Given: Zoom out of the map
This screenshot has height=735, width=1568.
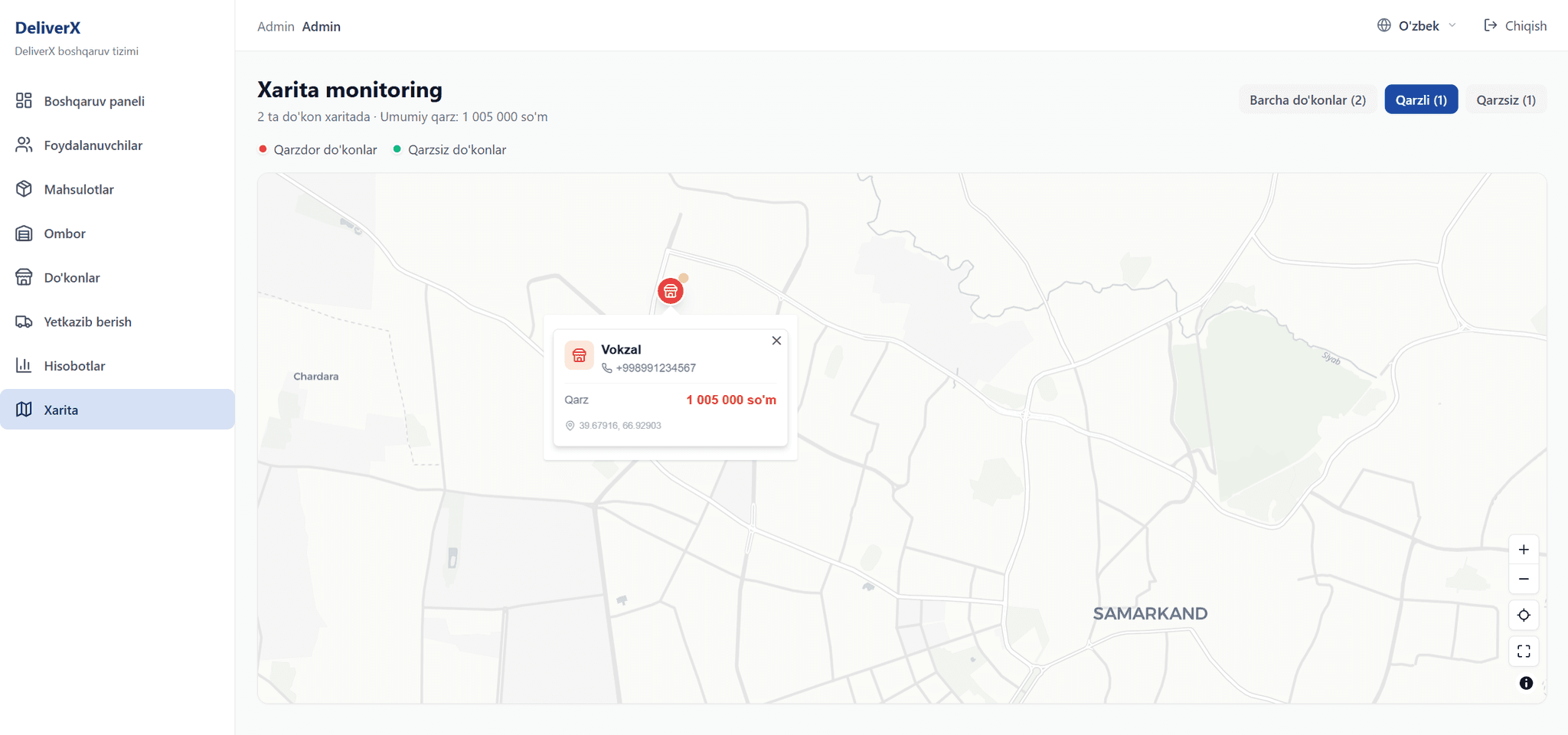Looking at the screenshot, I should [1524, 580].
